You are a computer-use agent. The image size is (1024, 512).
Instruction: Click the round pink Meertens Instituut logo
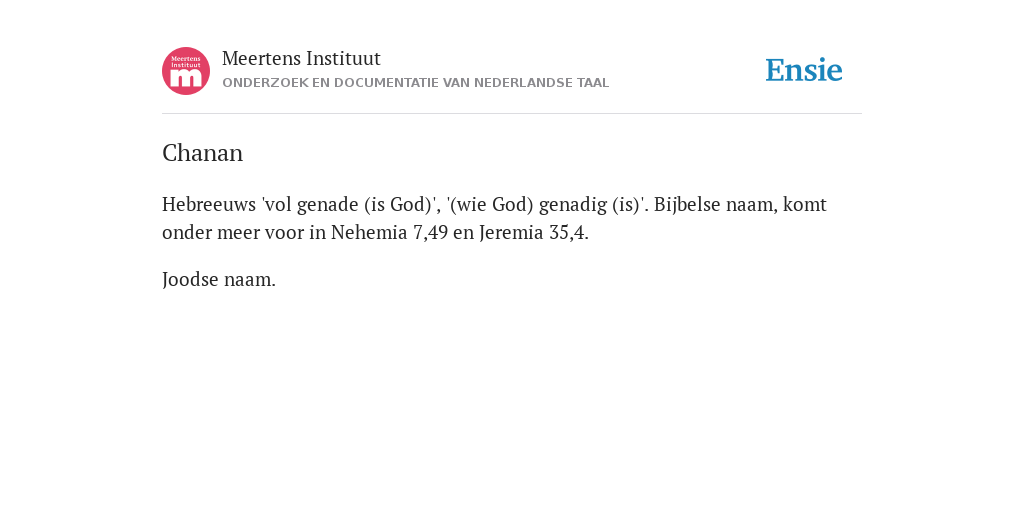click(186, 71)
